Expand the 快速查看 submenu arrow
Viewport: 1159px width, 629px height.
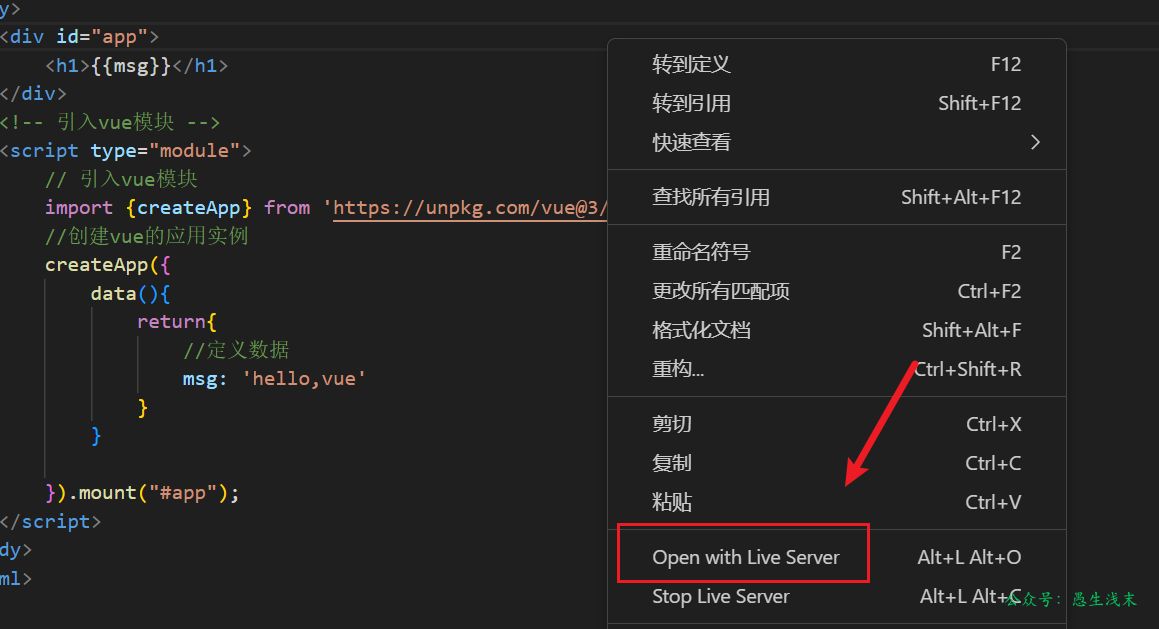point(1035,142)
